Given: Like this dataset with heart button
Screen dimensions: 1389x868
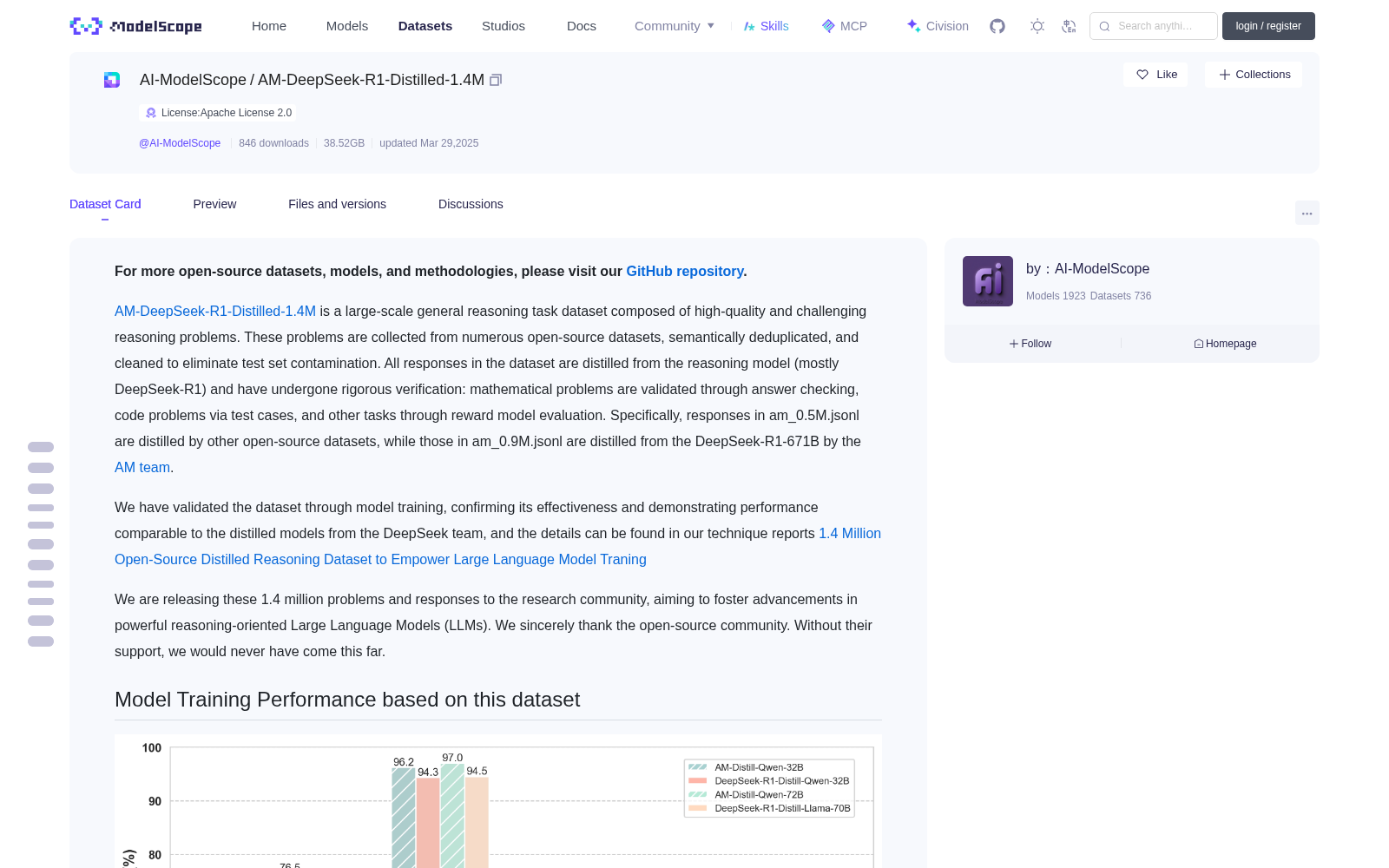Looking at the screenshot, I should coord(1155,75).
